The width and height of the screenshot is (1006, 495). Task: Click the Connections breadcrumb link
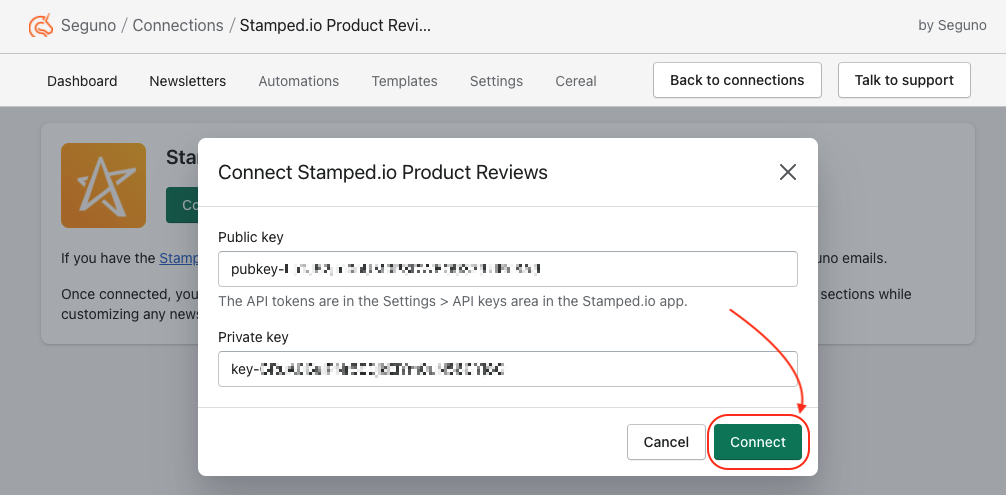pos(178,26)
